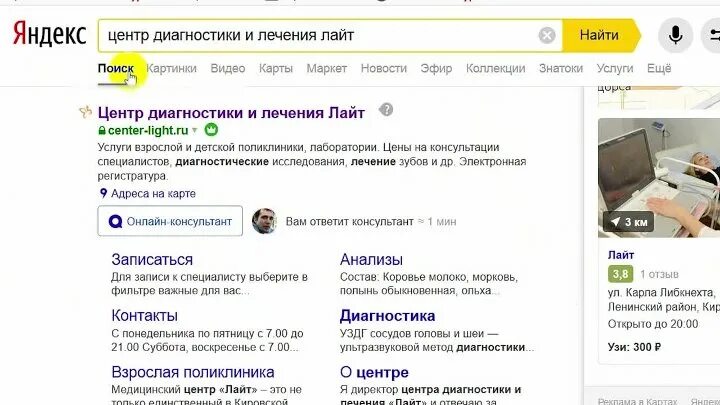The height and width of the screenshot is (405, 720).
Task: Click the site favicon left of the result title
Action: (x=85, y=112)
